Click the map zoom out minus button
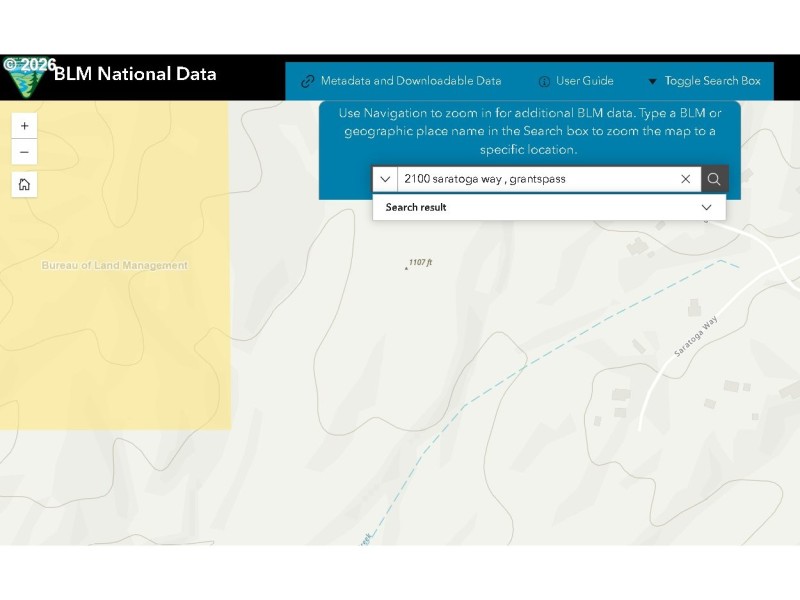 click(24, 152)
